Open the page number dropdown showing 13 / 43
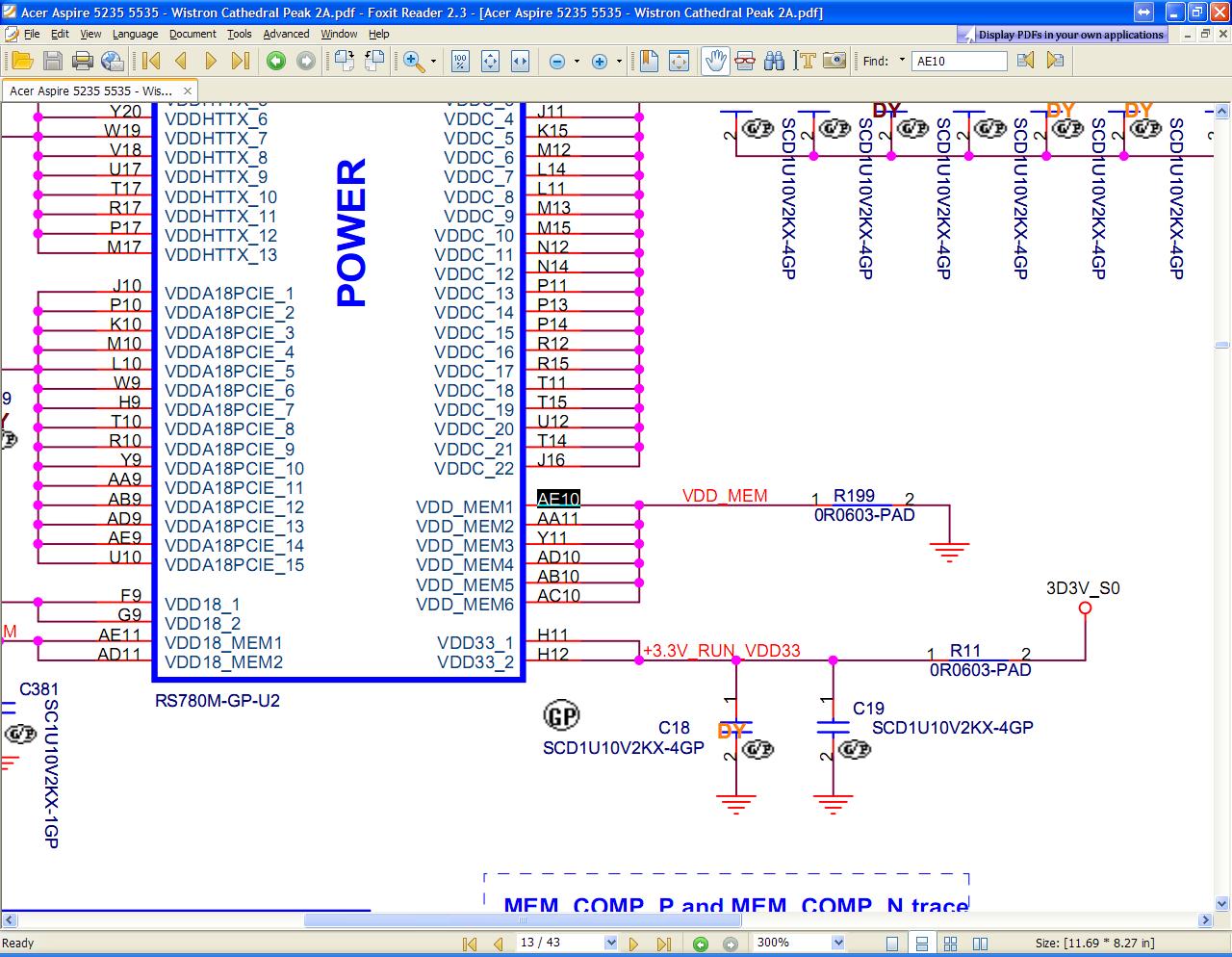Viewport: 1232px width, 957px height. (610, 944)
